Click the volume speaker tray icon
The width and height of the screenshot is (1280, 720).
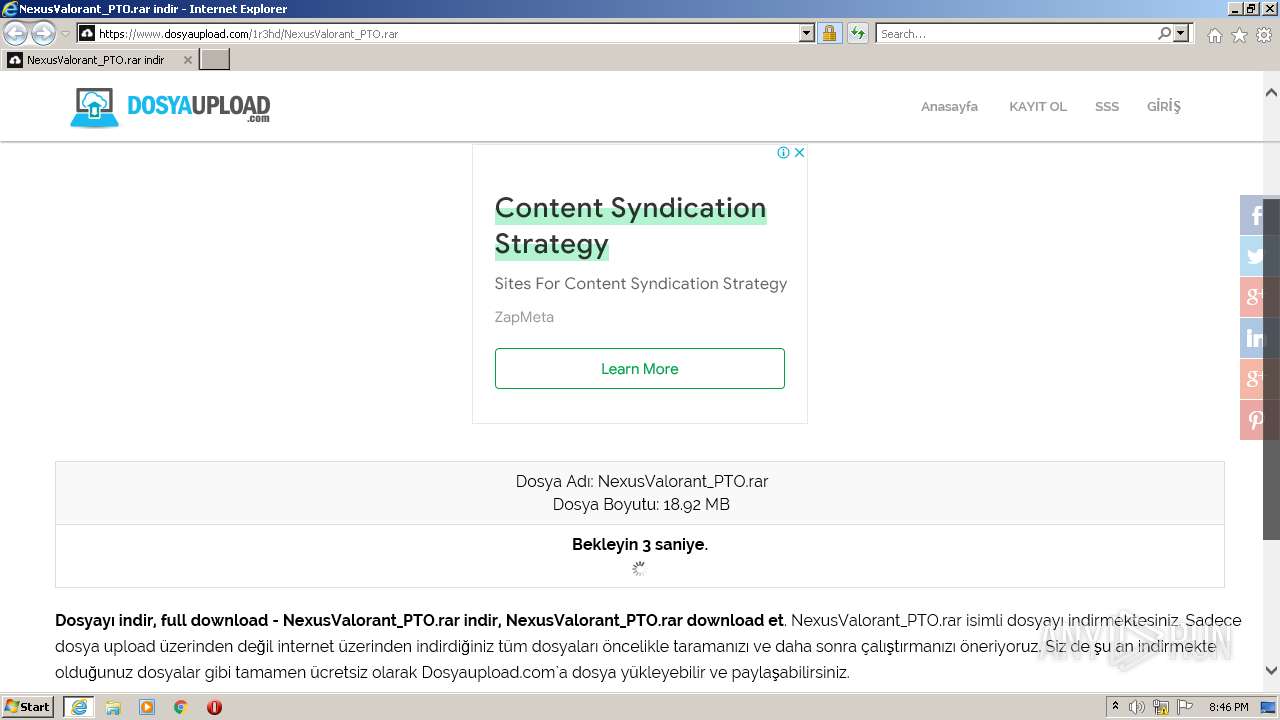pyautogui.click(x=1137, y=707)
